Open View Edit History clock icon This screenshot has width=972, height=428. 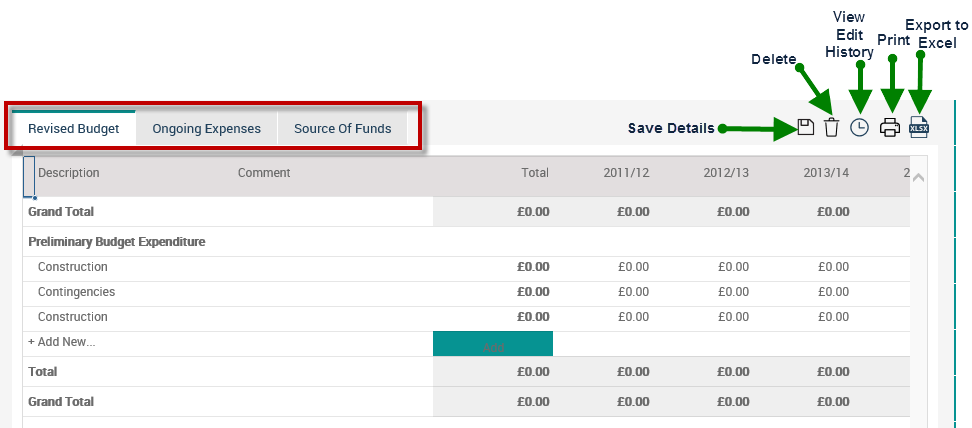click(859, 127)
